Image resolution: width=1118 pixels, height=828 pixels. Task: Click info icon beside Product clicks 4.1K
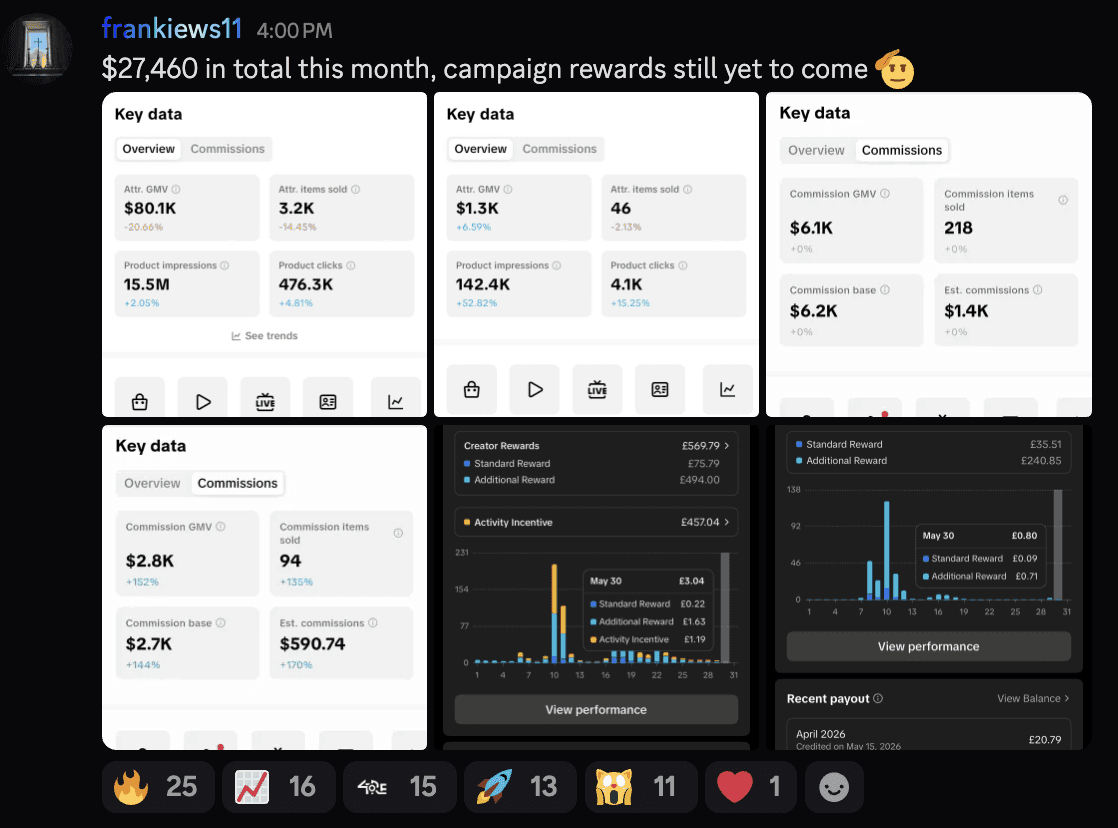point(683,265)
